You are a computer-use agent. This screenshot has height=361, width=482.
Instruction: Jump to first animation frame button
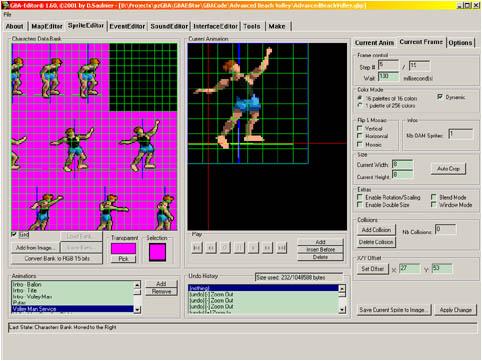click(197, 248)
